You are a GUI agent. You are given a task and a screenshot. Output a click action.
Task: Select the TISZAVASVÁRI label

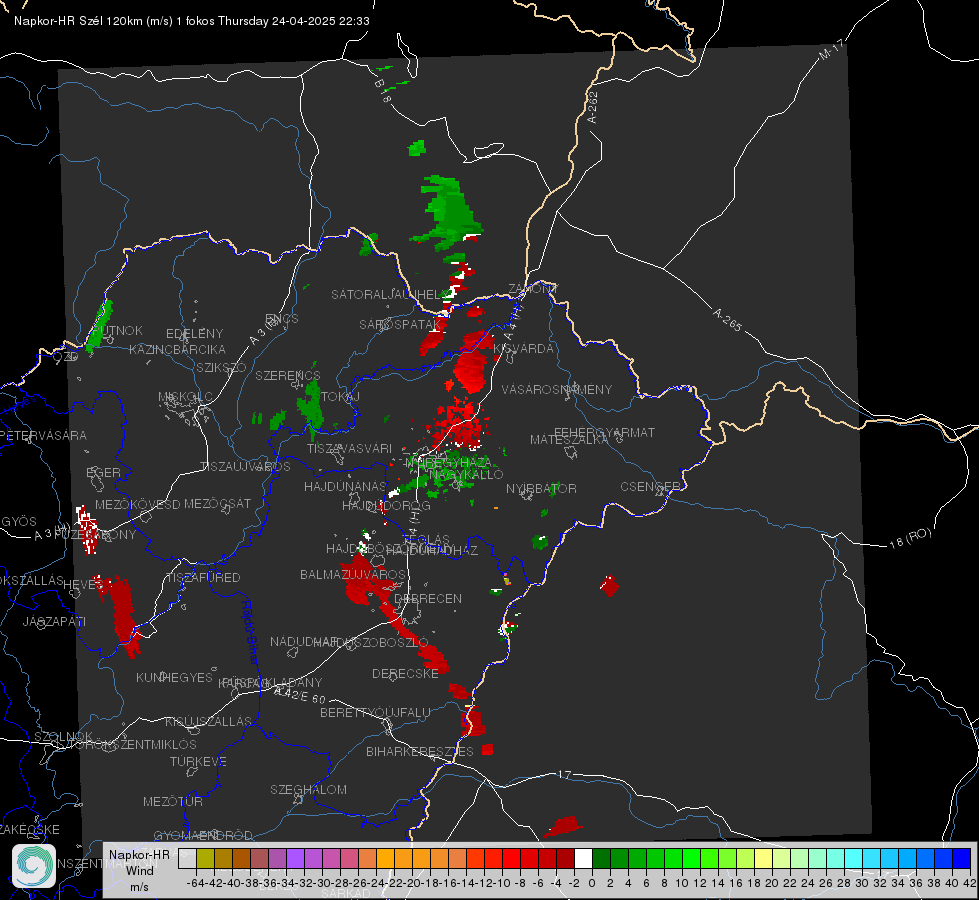350,448
